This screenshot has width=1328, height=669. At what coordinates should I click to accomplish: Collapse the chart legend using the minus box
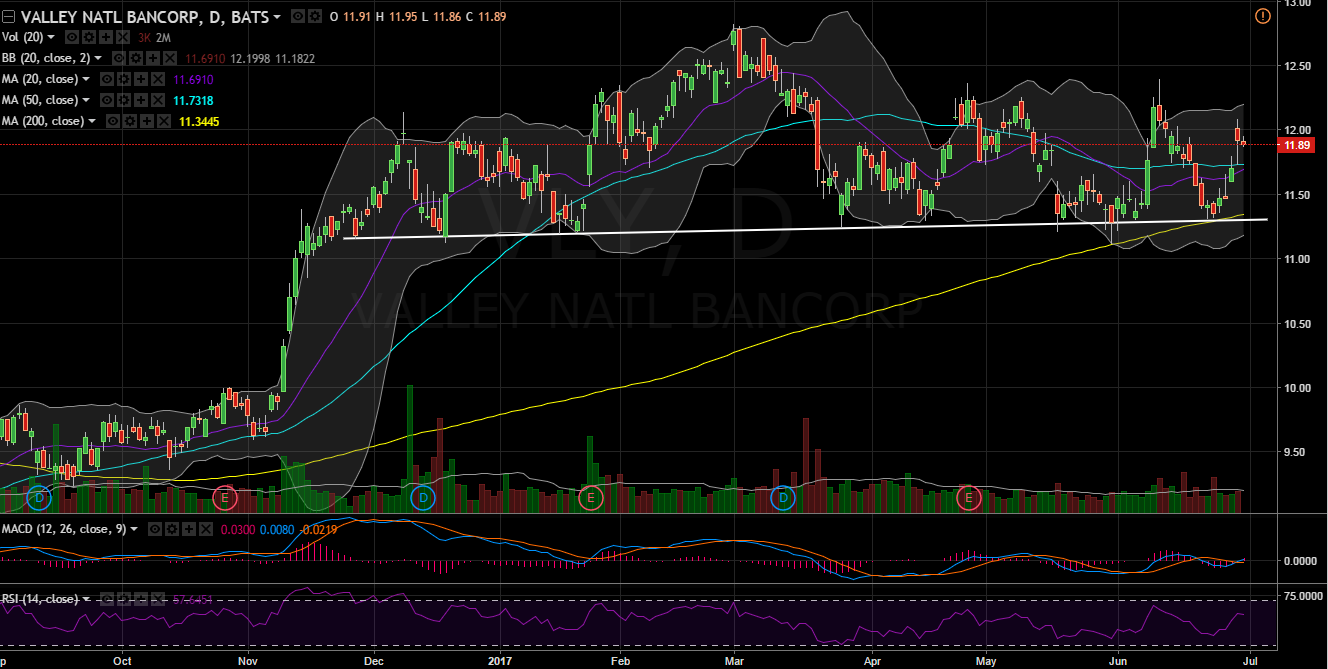click(x=9, y=17)
